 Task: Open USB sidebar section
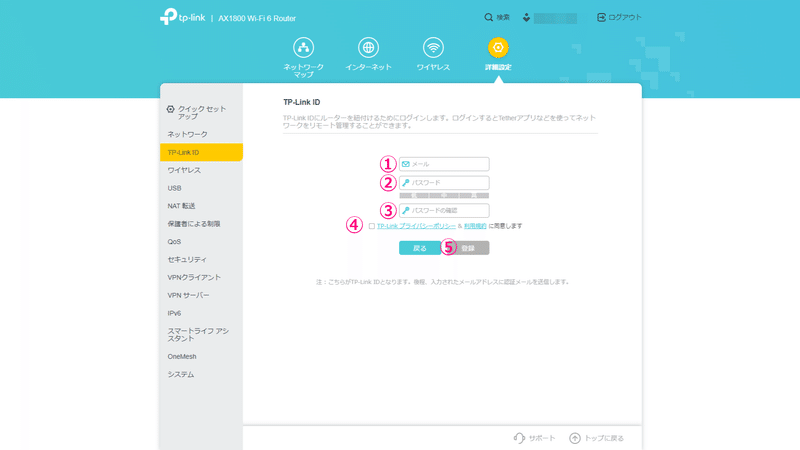tap(201, 188)
